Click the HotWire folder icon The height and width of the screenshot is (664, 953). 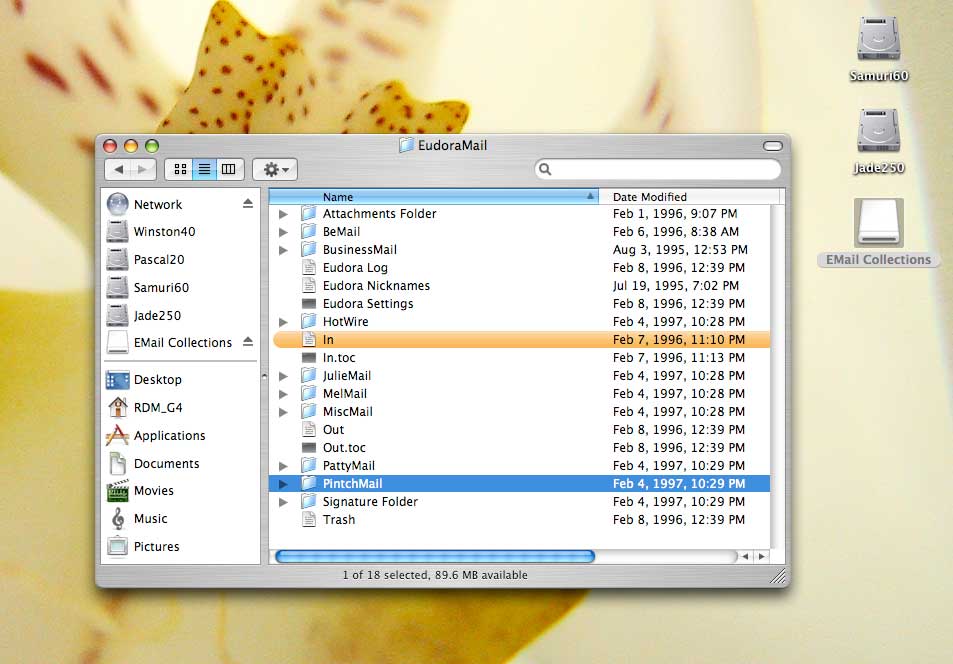point(309,321)
